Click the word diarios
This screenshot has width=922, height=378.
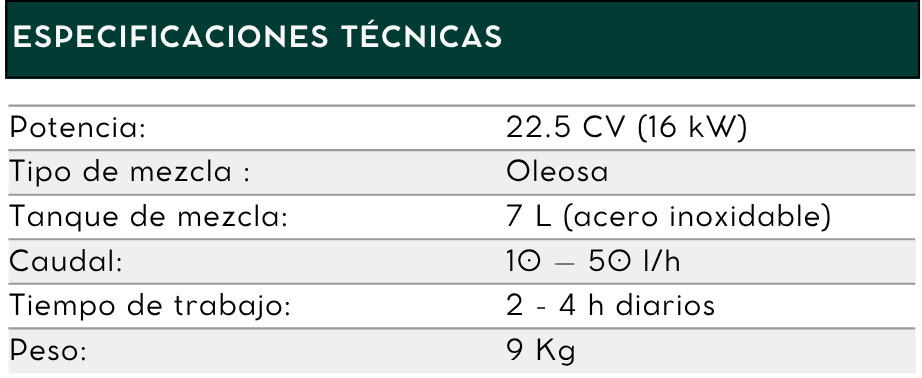664,306
